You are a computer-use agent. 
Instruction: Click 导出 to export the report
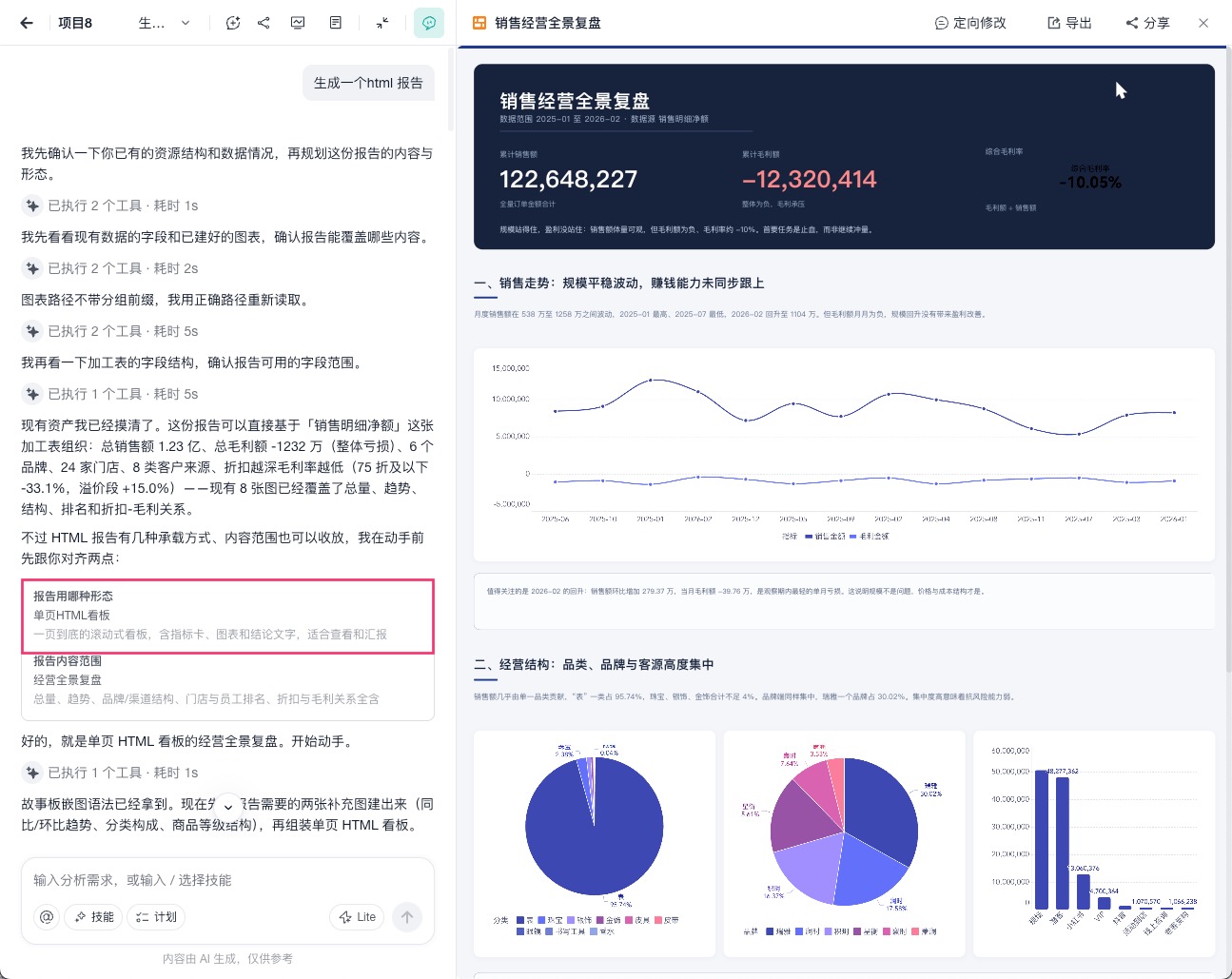click(x=1069, y=23)
